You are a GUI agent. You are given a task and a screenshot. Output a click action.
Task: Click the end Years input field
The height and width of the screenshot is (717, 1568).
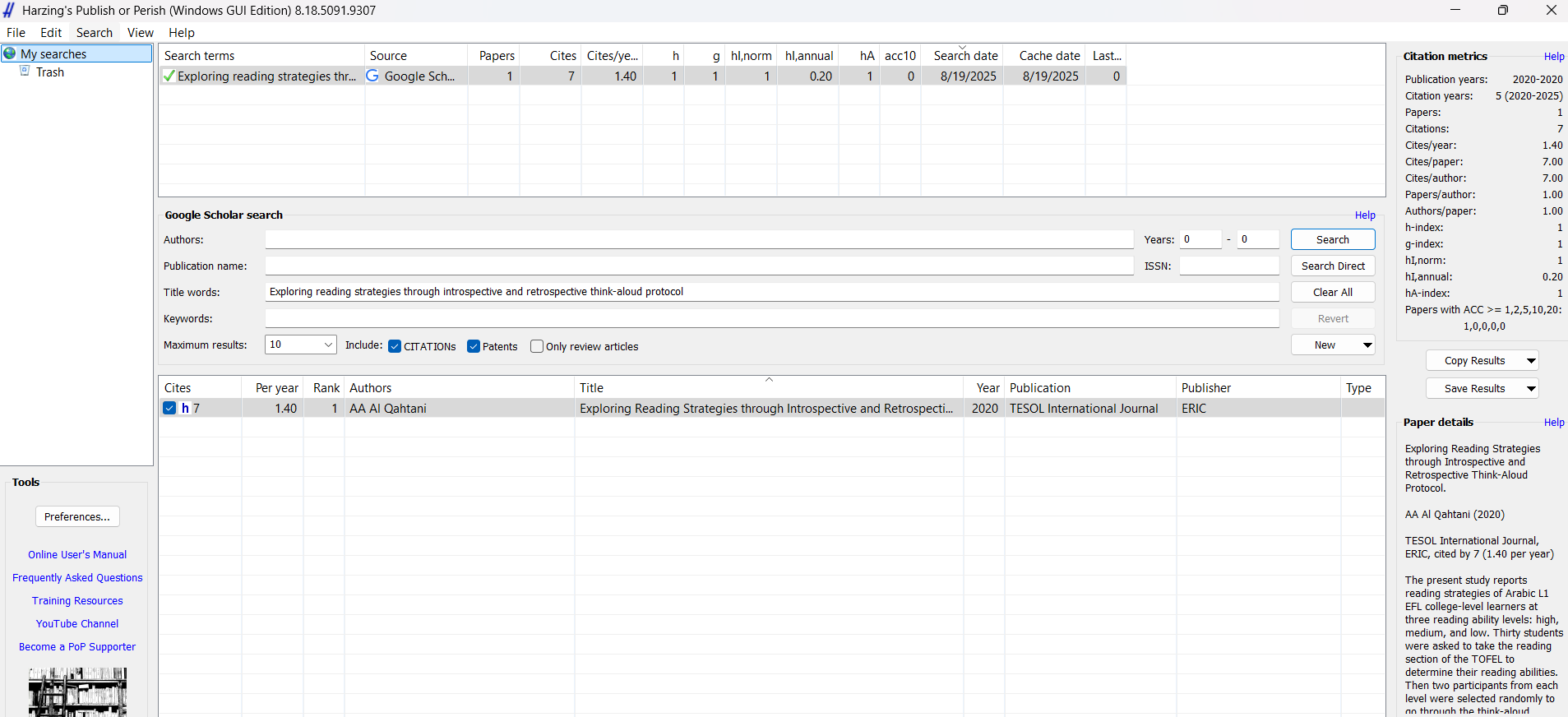tap(1258, 239)
